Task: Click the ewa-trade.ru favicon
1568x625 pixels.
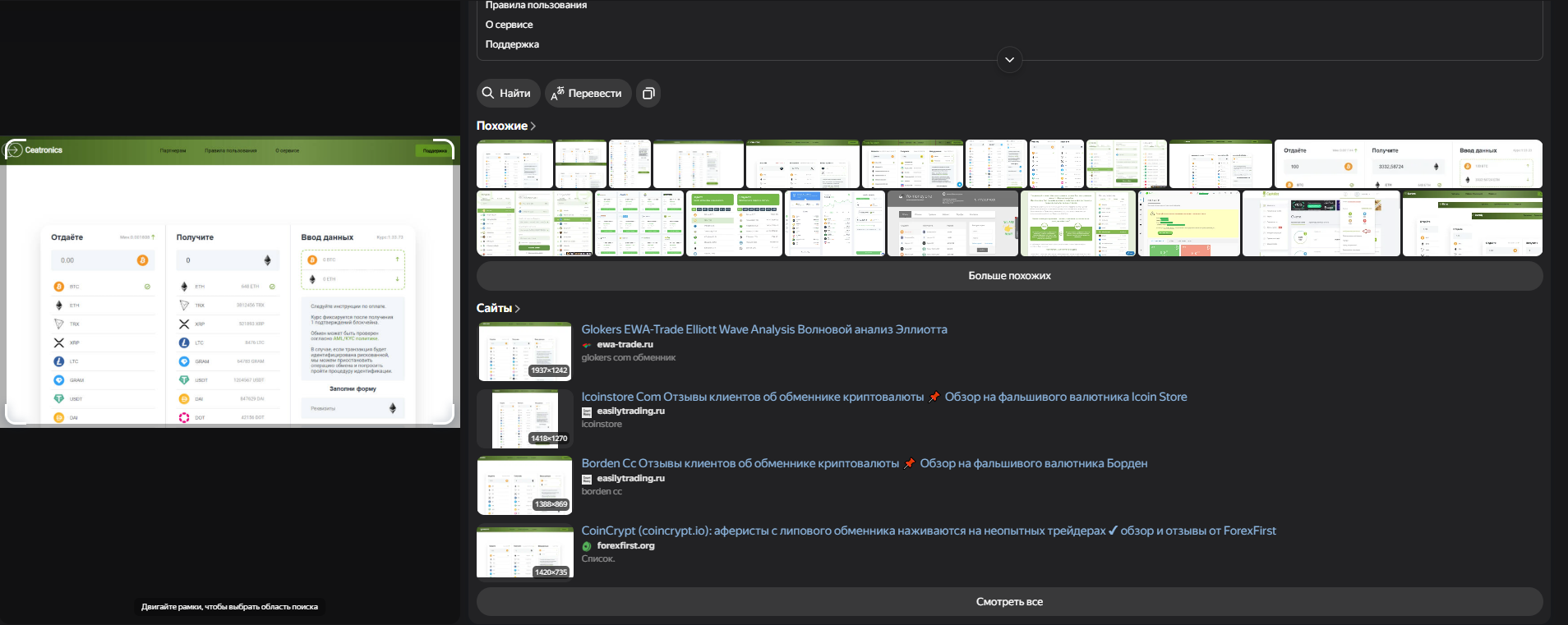Action: pos(587,345)
